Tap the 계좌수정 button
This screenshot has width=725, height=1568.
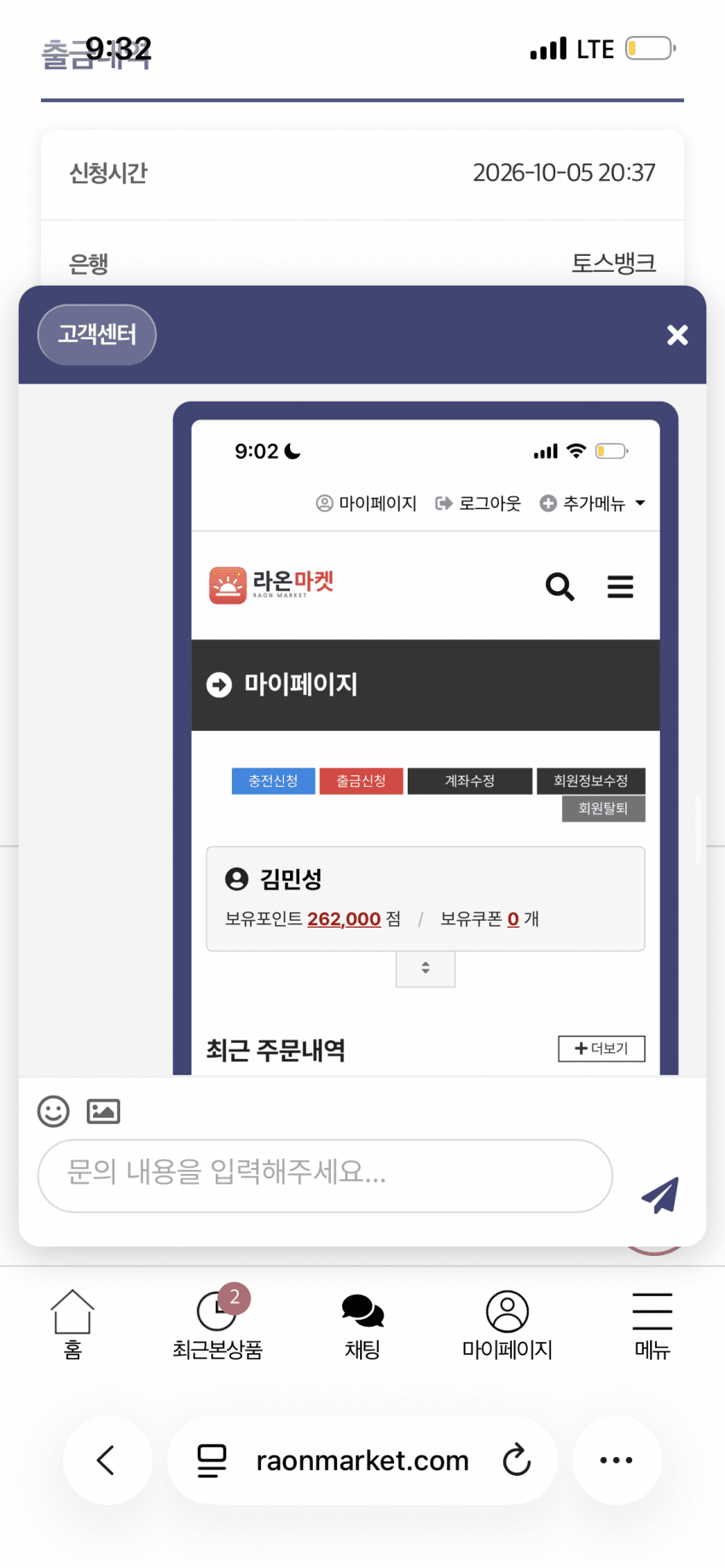[470, 781]
